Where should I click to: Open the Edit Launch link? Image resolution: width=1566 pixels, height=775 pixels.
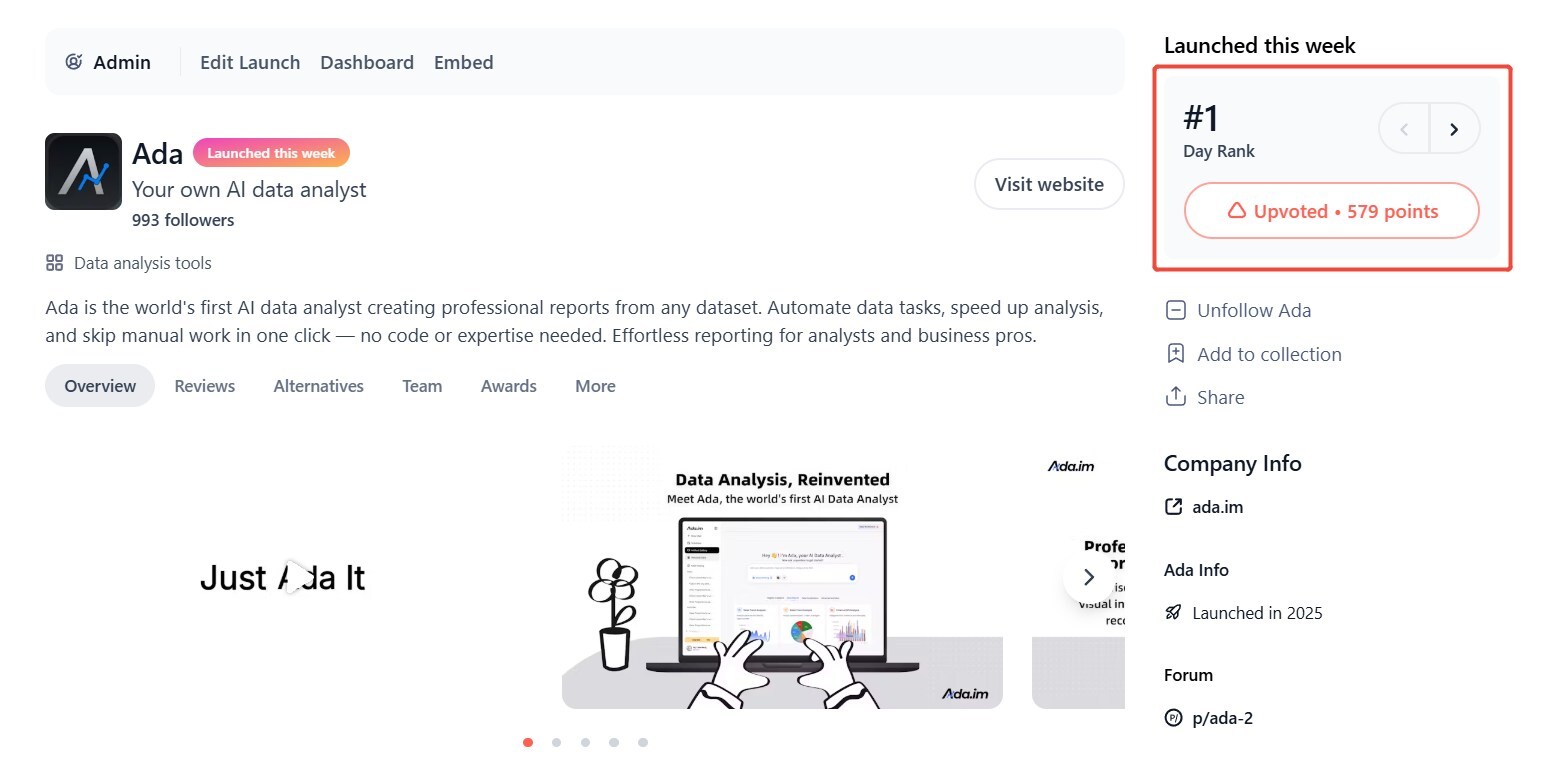250,62
